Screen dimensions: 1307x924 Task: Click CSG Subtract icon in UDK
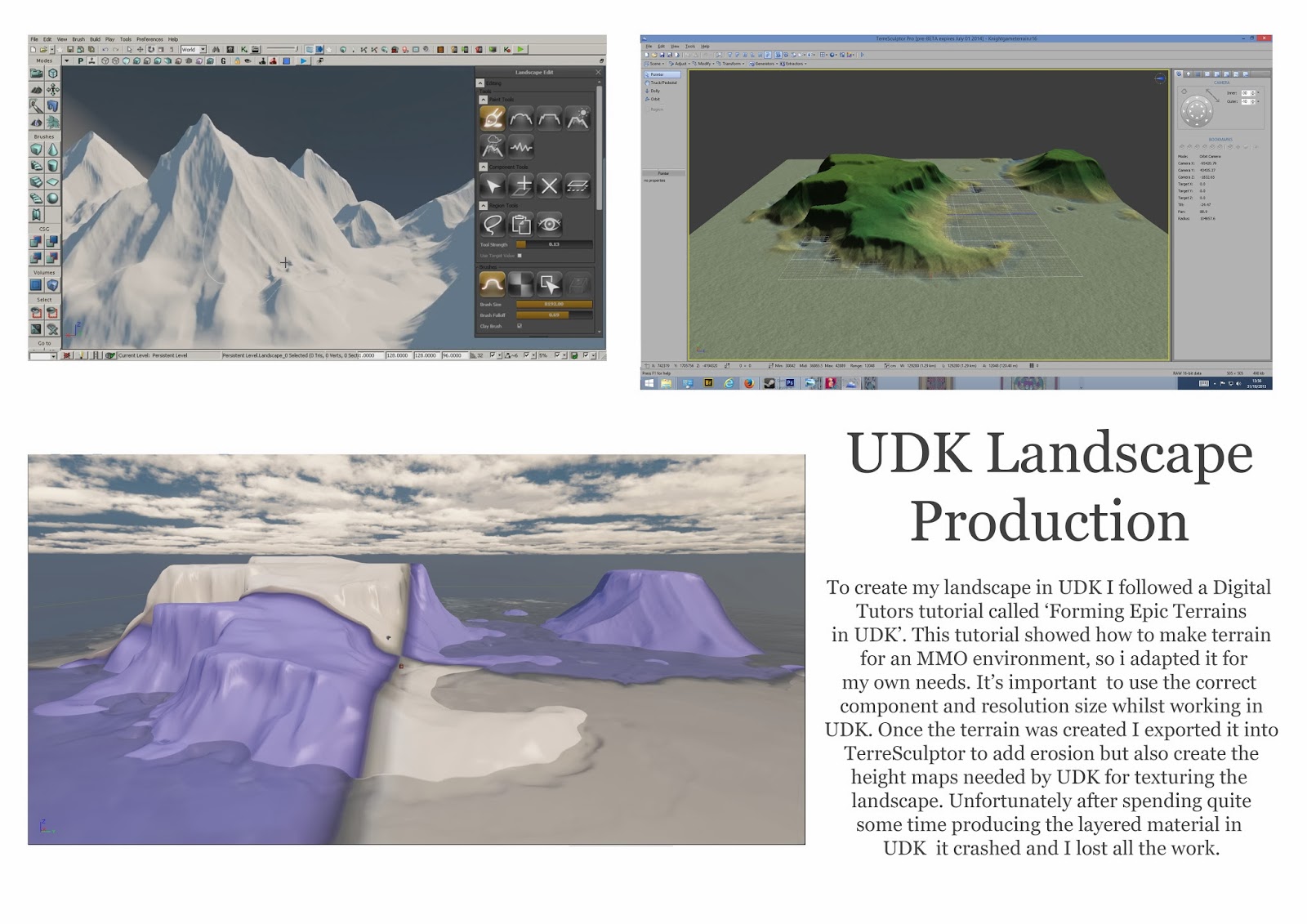click(52, 241)
